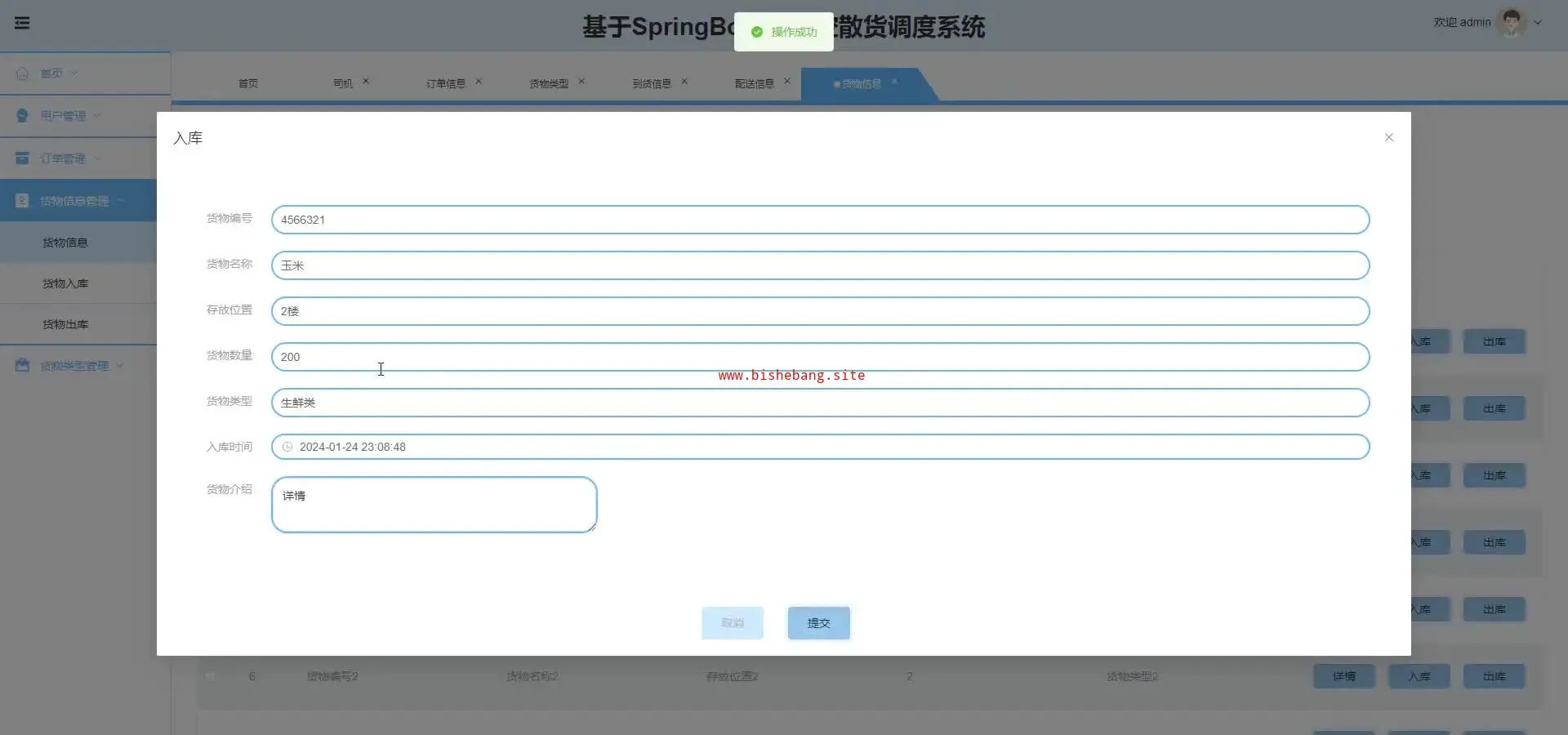Switch to the 司机 tab

point(343,83)
